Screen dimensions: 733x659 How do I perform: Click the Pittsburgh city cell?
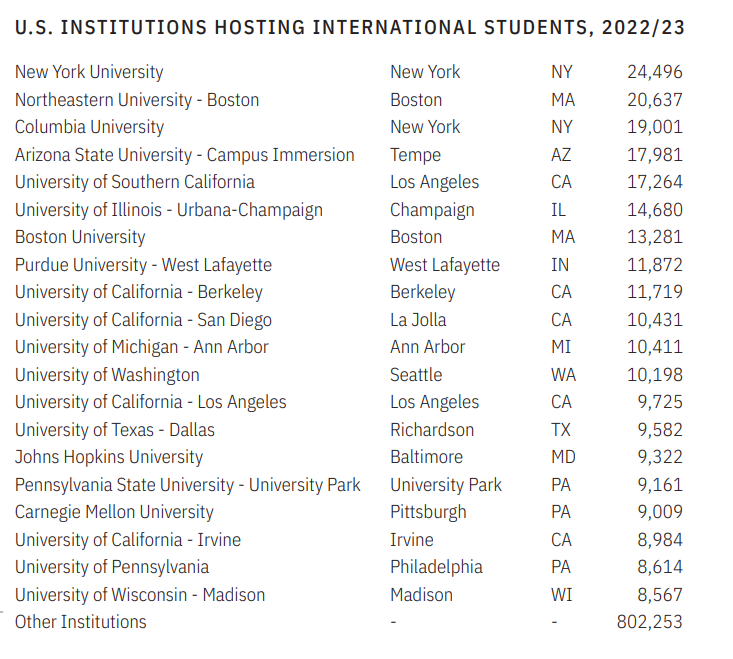point(428,512)
